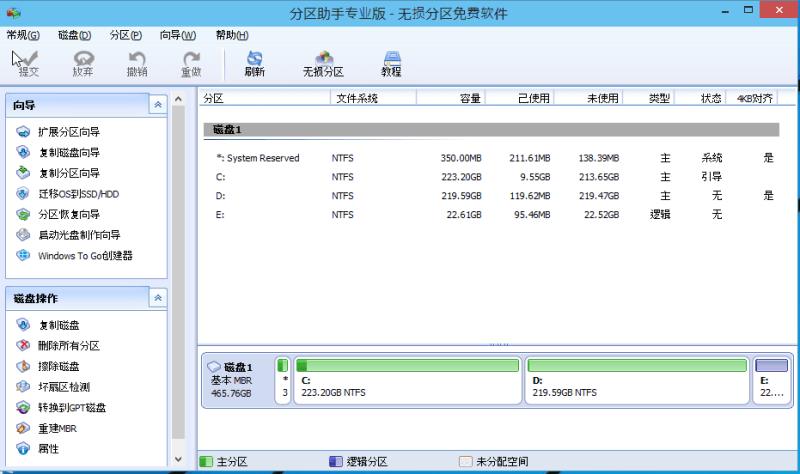800x474 pixels.
Task: Select C: 223.20GB NTFS block in disk map
Action: [x=408, y=380]
